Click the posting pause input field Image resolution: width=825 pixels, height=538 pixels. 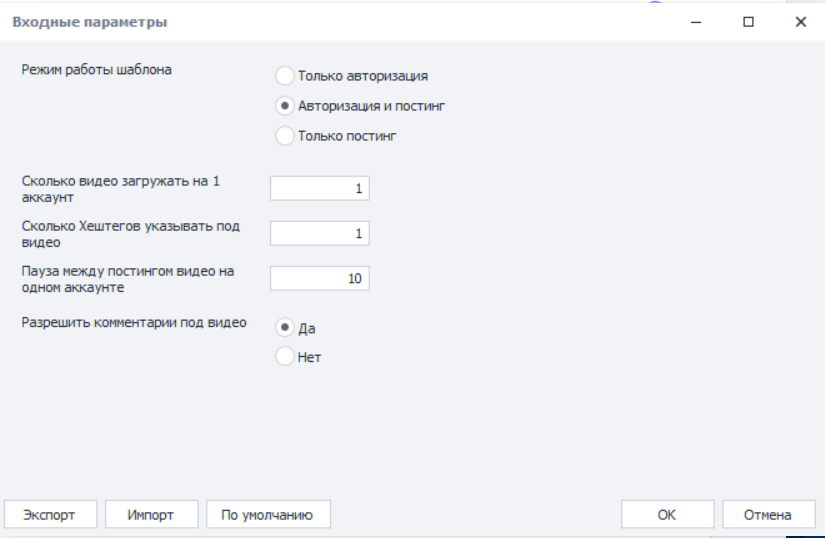(x=320, y=278)
